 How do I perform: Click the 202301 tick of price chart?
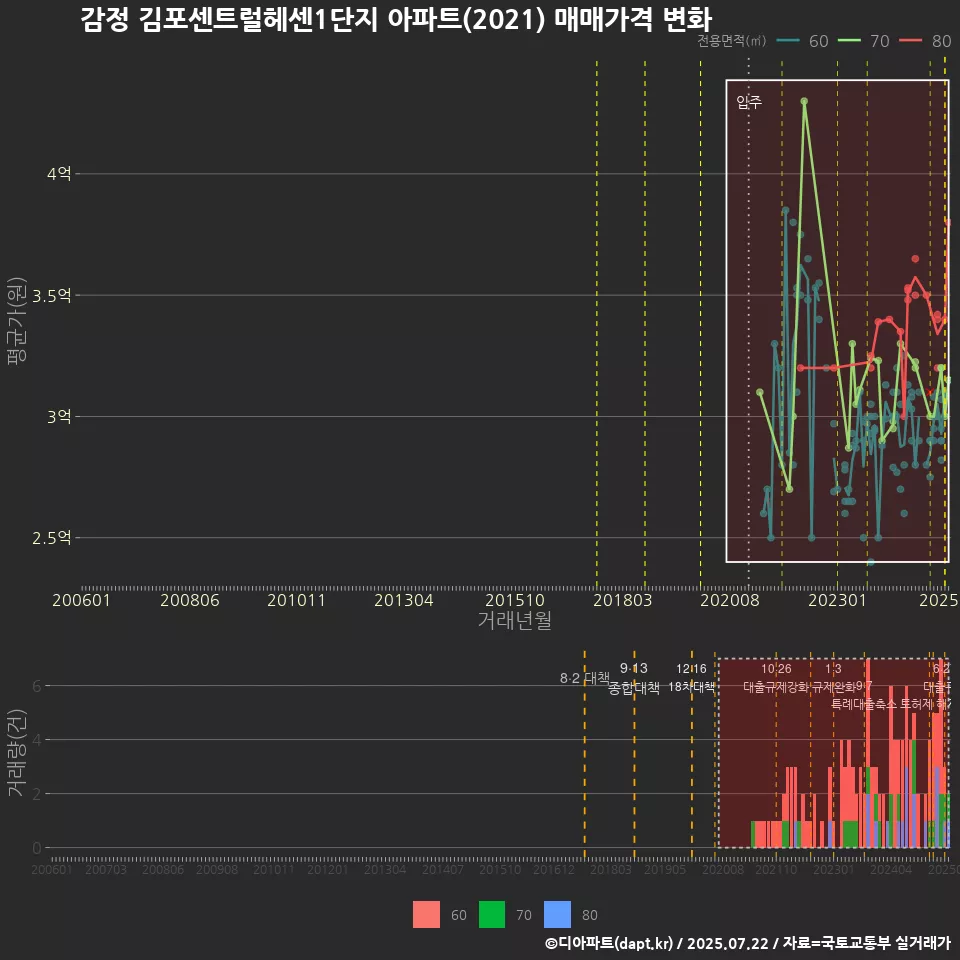click(x=838, y=600)
